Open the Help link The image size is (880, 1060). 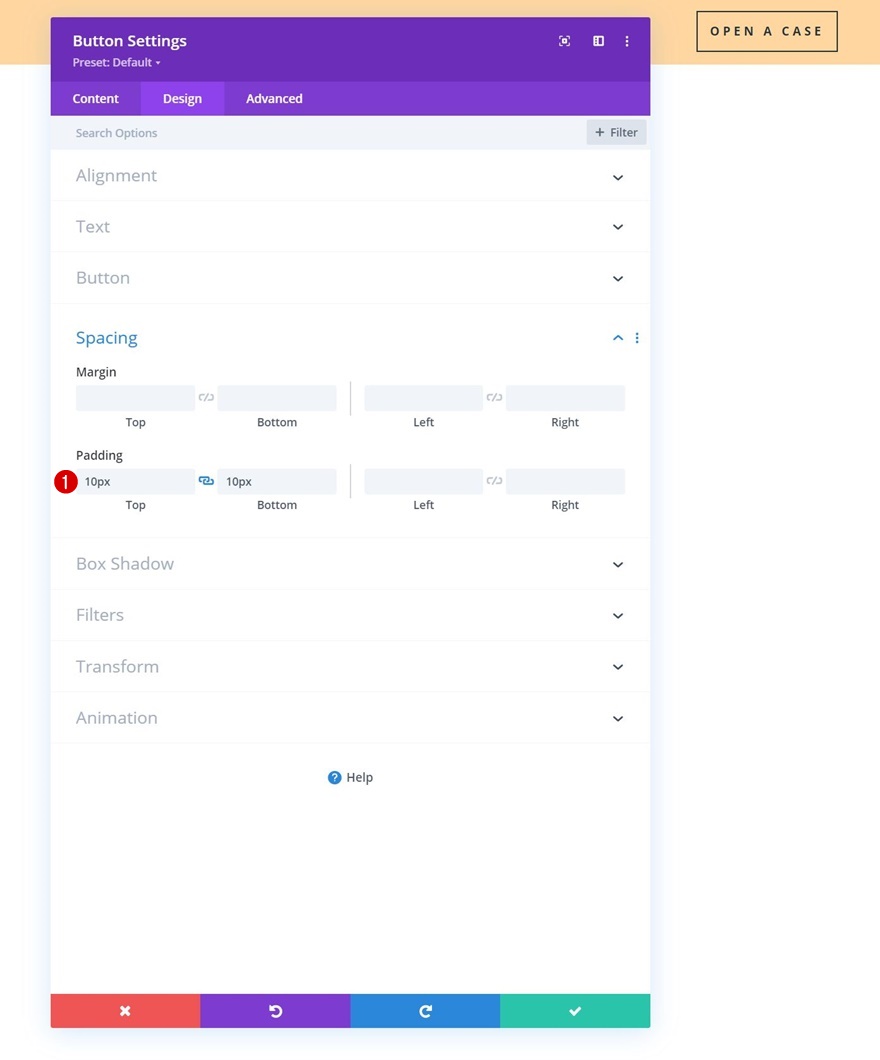351,777
